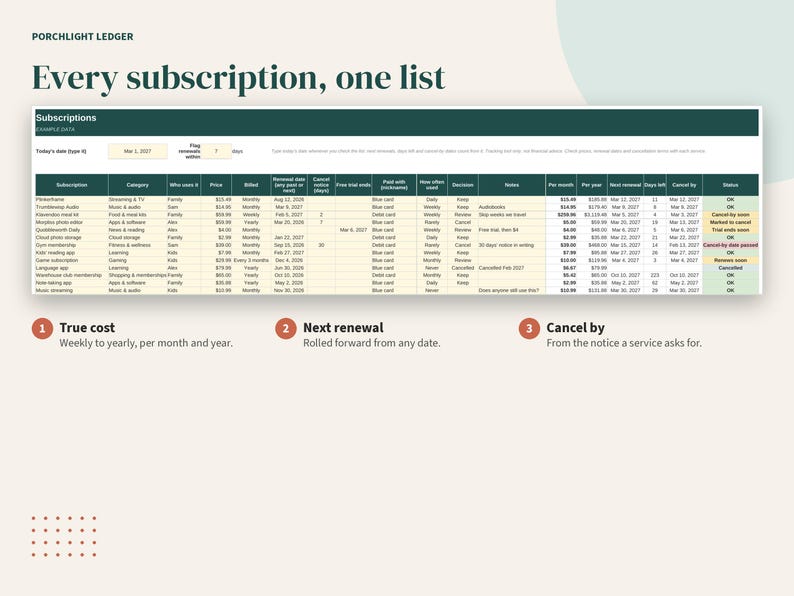This screenshot has width=794, height=596.
Task: Click the Game subscription cell
Action: click(72, 260)
